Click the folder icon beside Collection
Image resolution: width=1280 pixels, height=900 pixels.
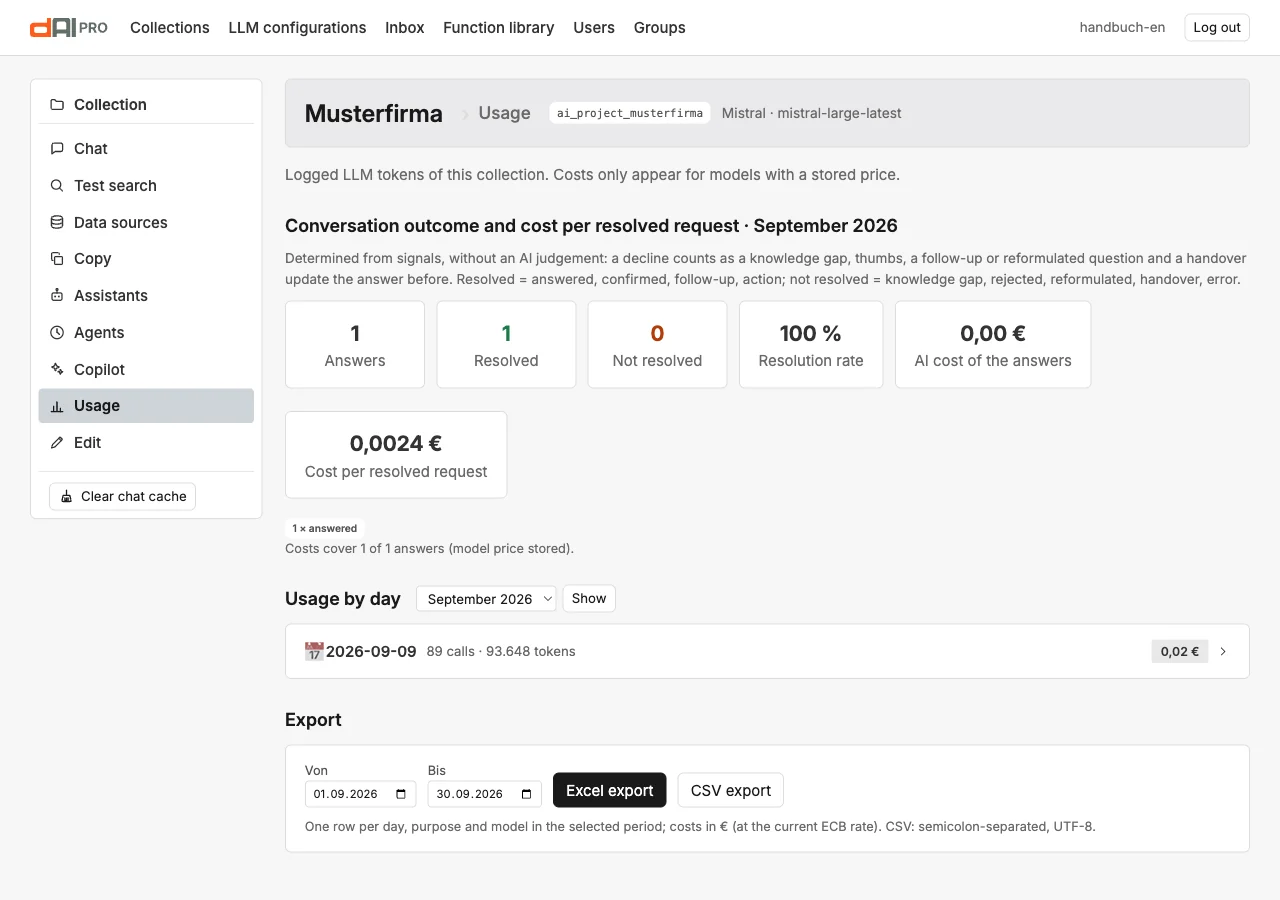point(57,105)
